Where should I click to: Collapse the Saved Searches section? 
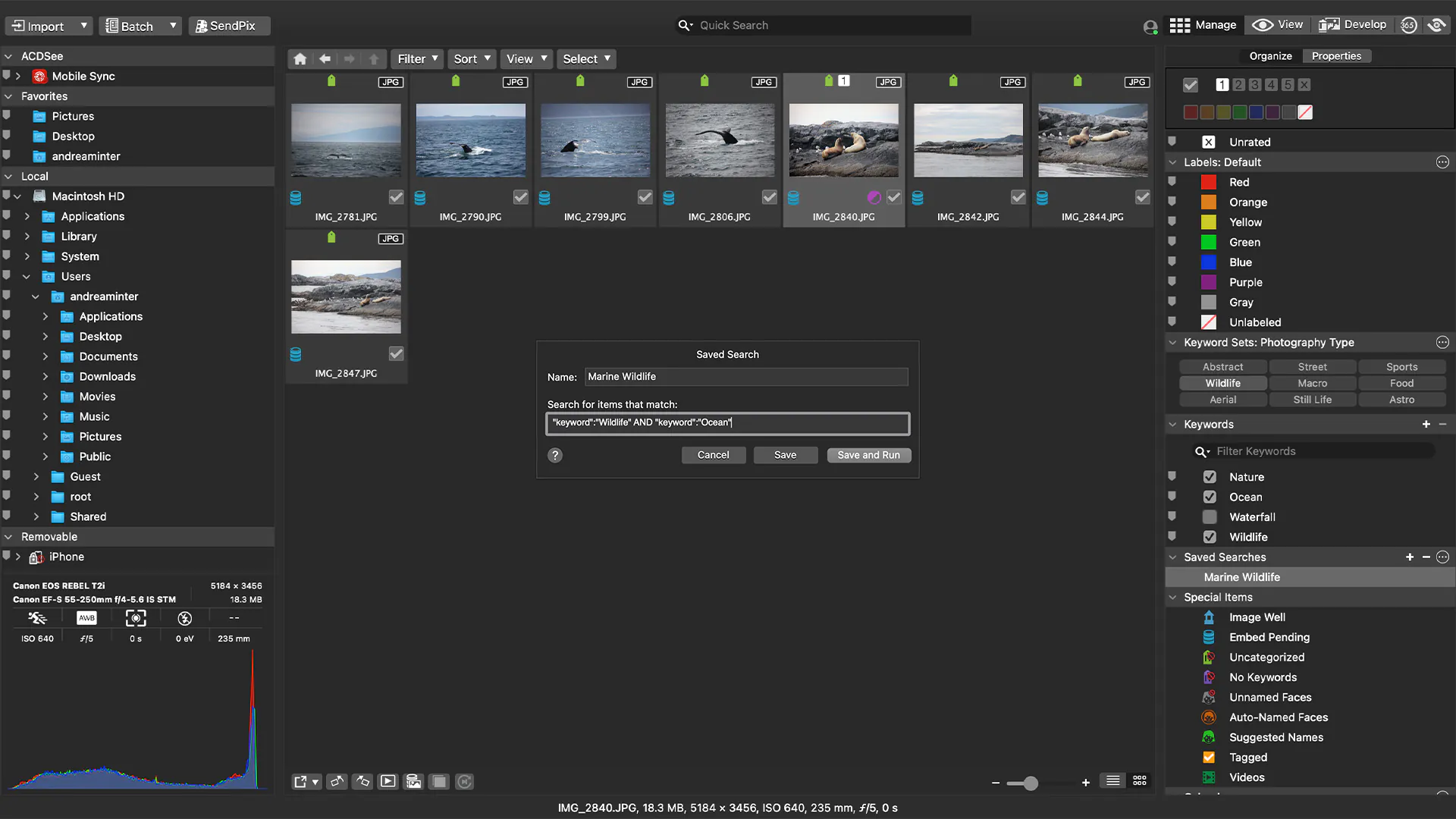1172,557
